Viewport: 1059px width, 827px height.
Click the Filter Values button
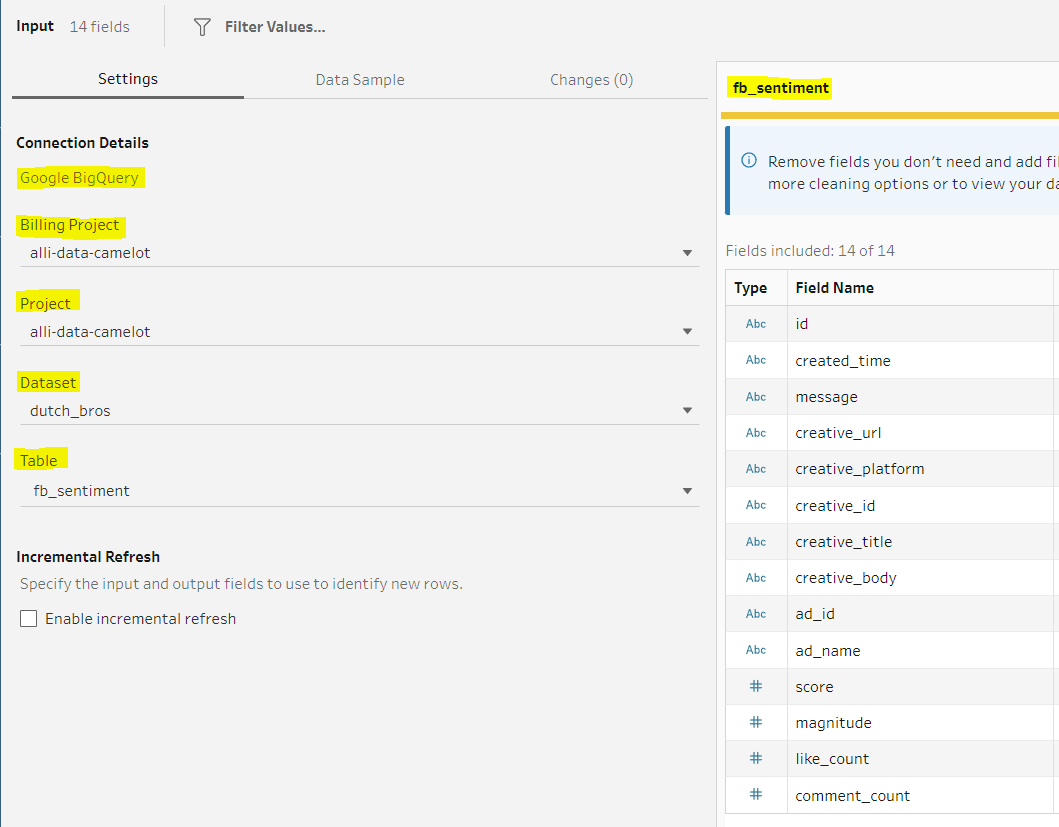point(274,27)
